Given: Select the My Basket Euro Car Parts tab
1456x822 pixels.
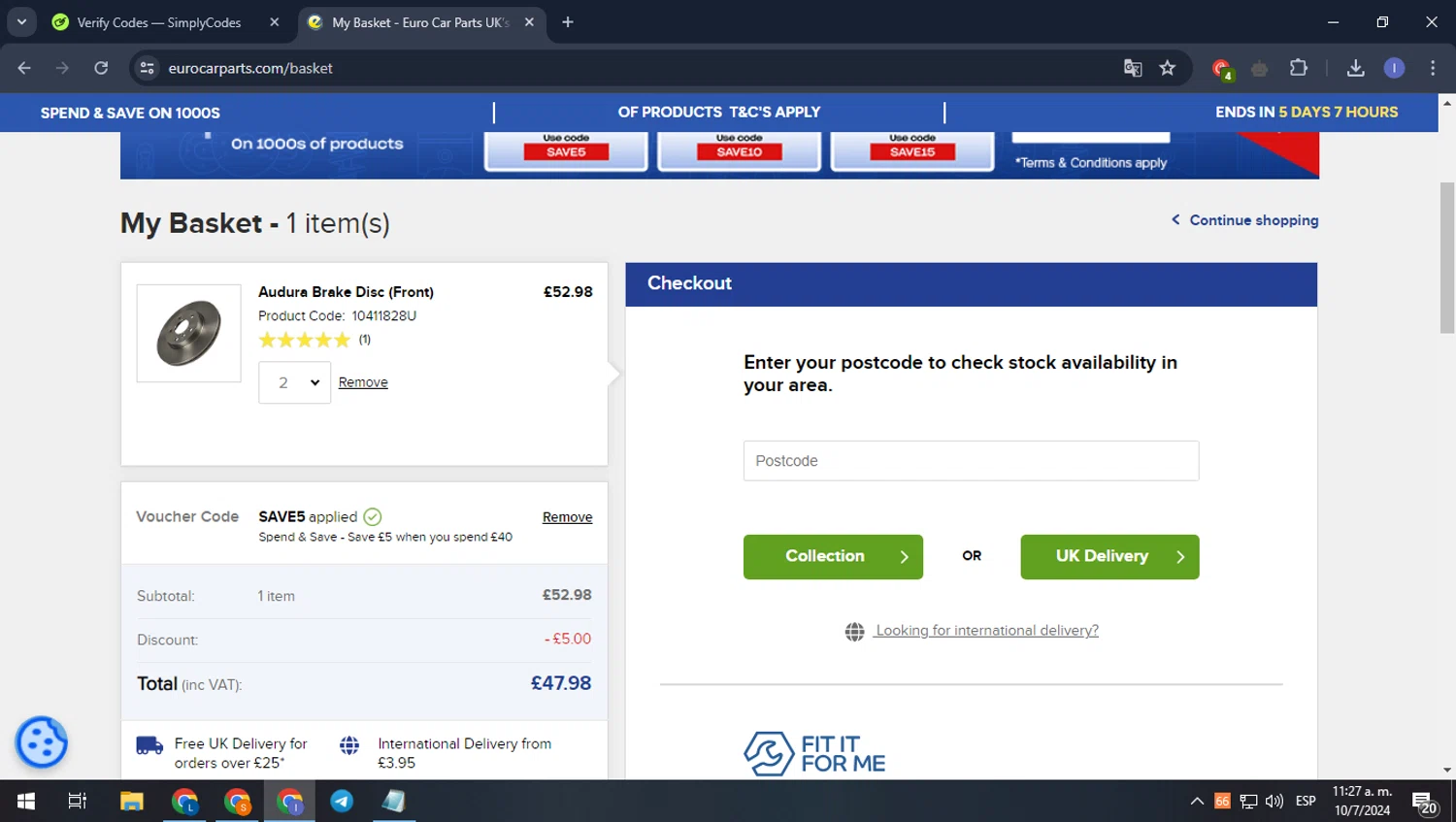Looking at the screenshot, I should (419, 22).
